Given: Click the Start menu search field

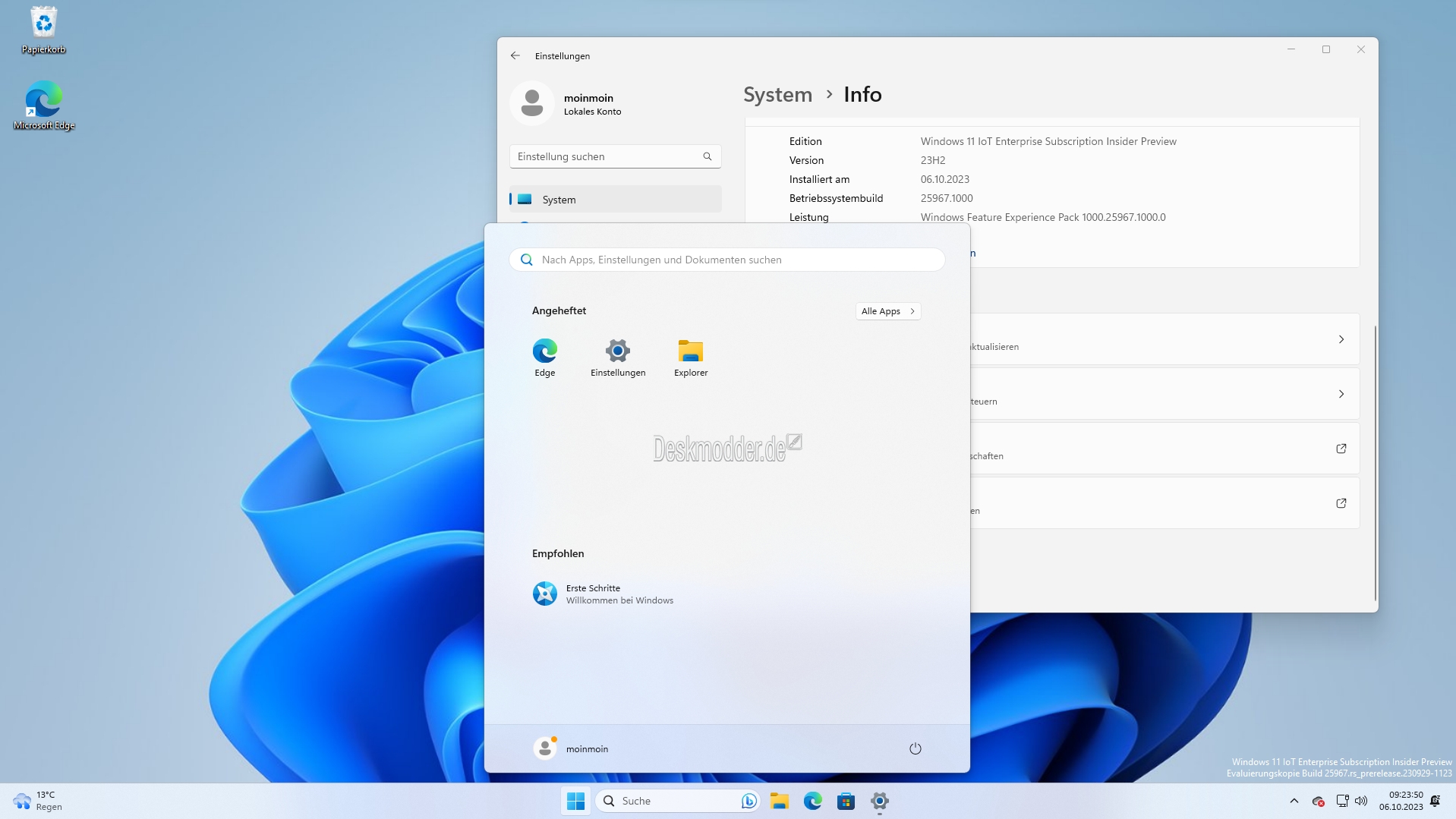Looking at the screenshot, I should coord(727,260).
